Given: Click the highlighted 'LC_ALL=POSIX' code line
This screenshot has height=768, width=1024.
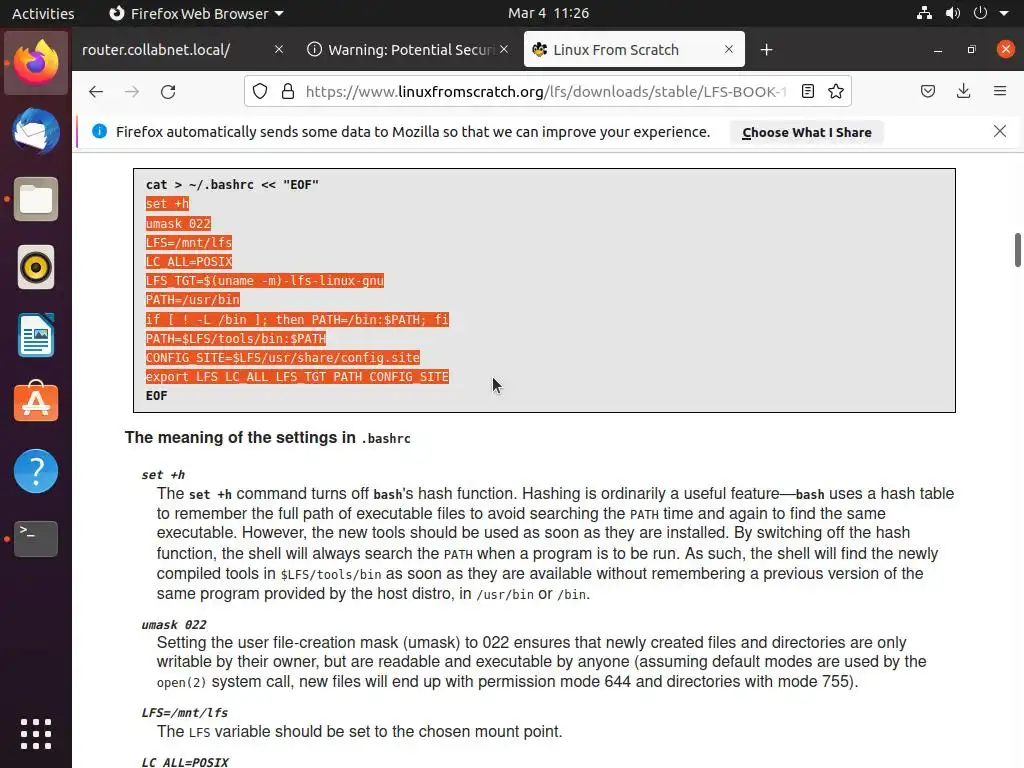Looking at the screenshot, I should point(189,261).
